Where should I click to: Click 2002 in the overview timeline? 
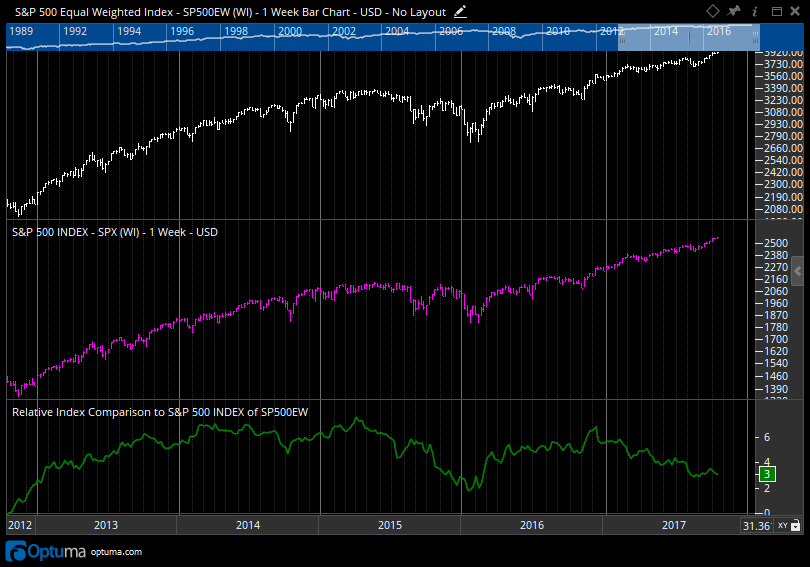click(344, 31)
